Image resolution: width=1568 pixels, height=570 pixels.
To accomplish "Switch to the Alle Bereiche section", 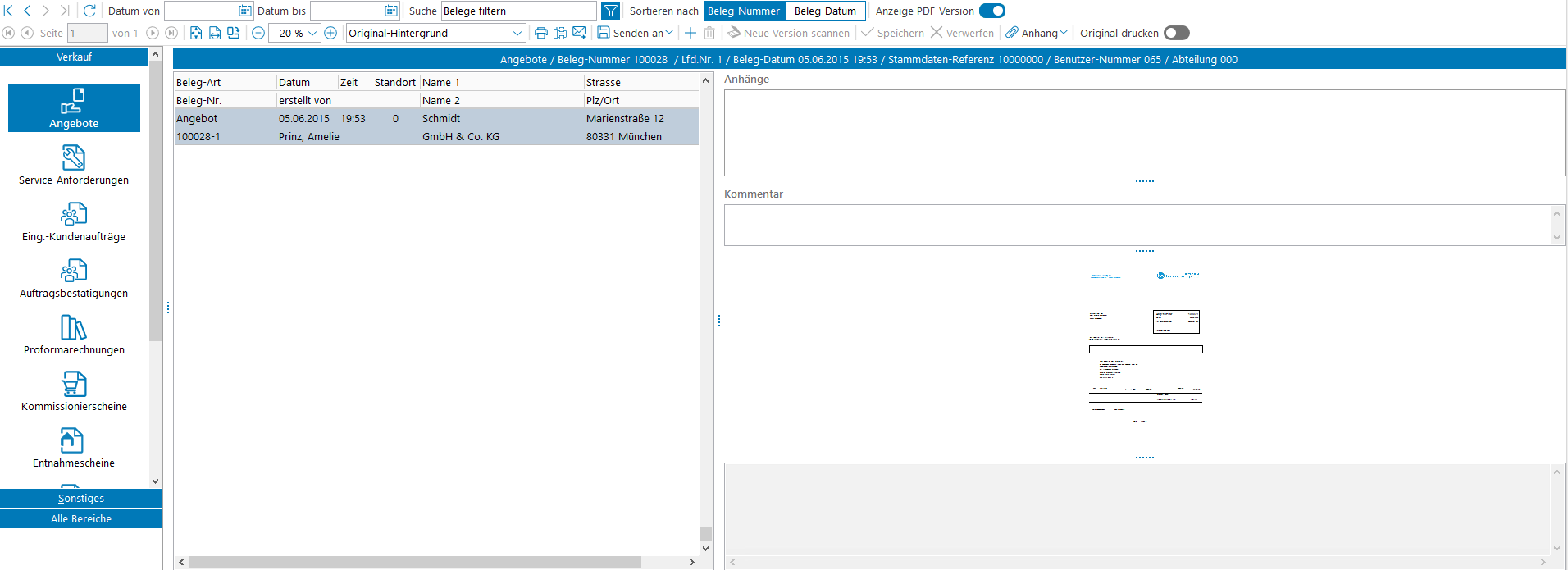I will coord(81,518).
